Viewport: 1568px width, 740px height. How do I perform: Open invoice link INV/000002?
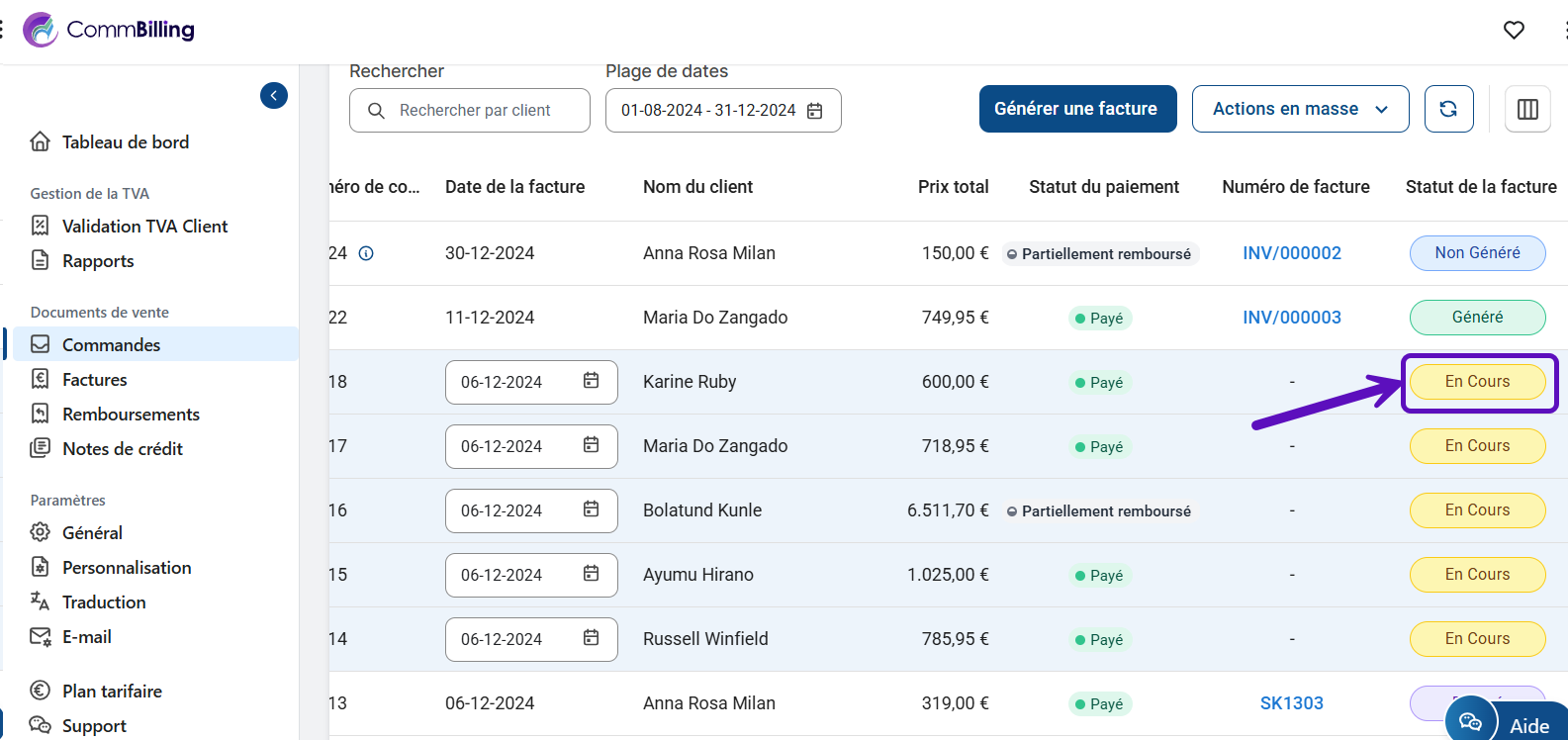point(1291,253)
